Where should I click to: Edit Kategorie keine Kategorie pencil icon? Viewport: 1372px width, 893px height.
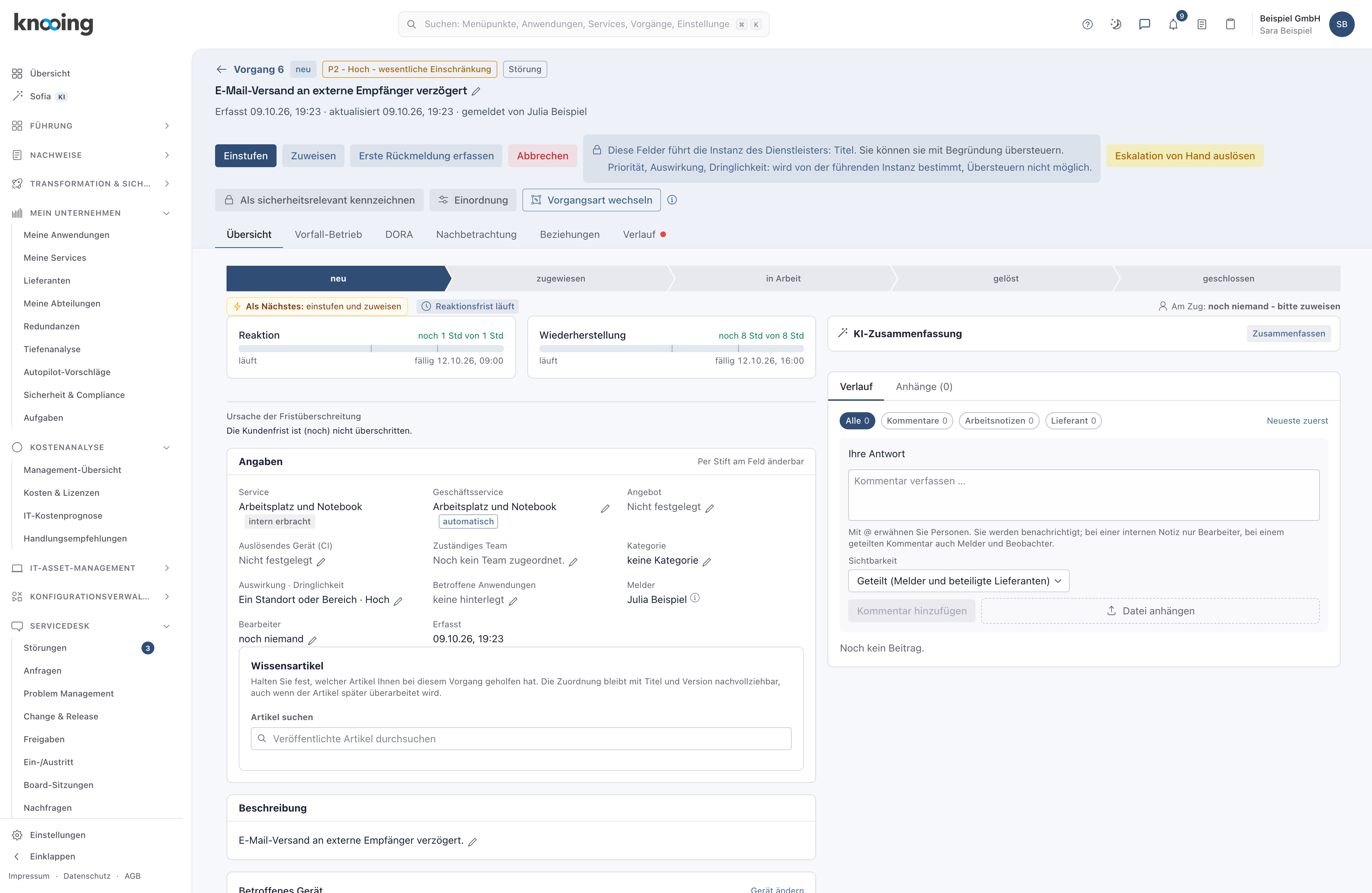[x=707, y=562]
